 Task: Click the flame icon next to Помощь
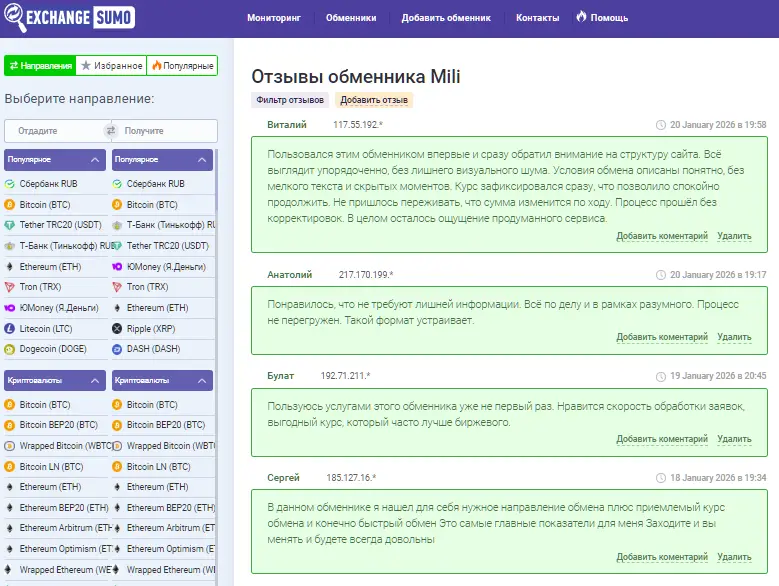click(581, 18)
